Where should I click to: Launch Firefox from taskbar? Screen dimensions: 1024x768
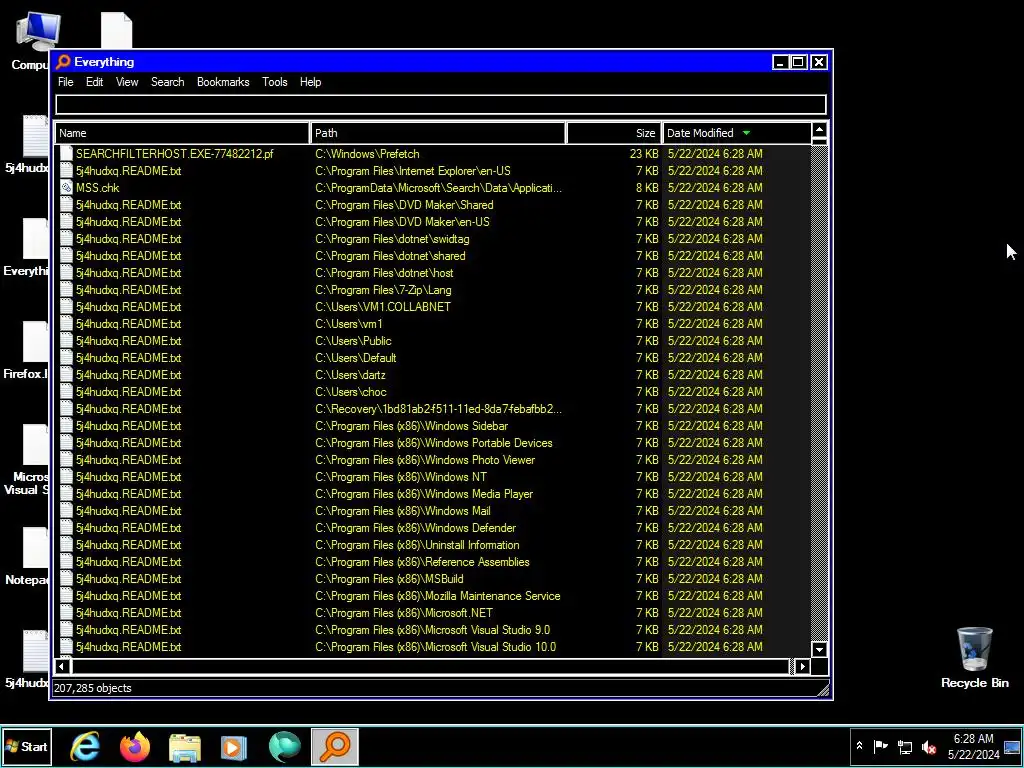(x=135, y=746)
